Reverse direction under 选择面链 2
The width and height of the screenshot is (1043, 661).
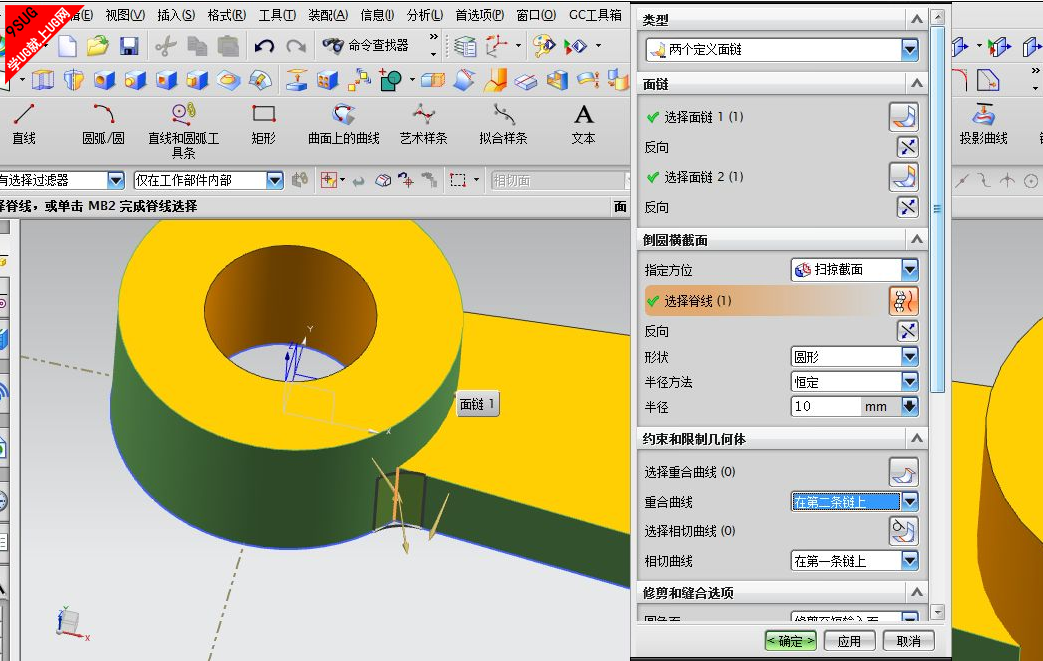907,207
